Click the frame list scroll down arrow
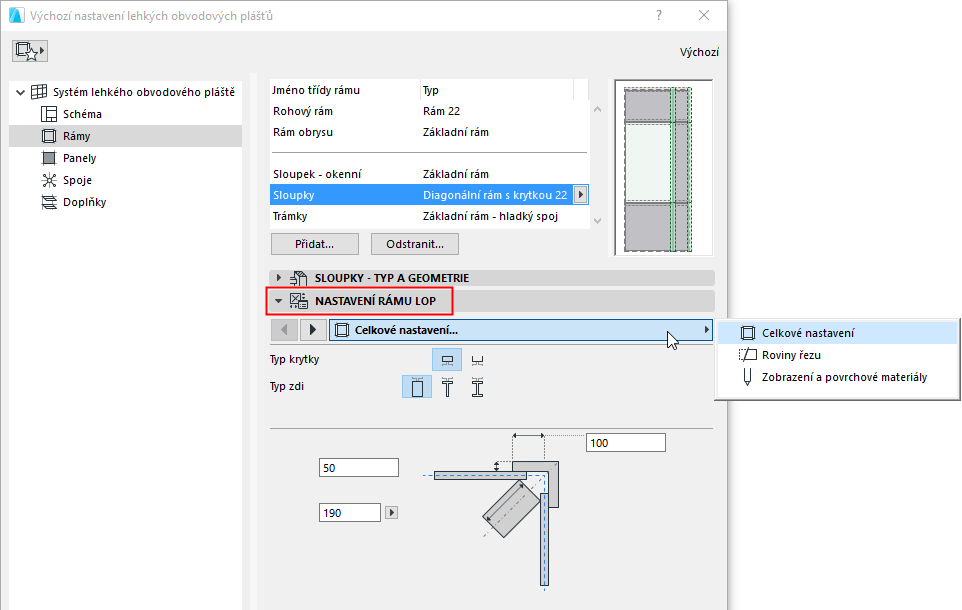Viewport: 962px width, 610px height. pos(598,221)
